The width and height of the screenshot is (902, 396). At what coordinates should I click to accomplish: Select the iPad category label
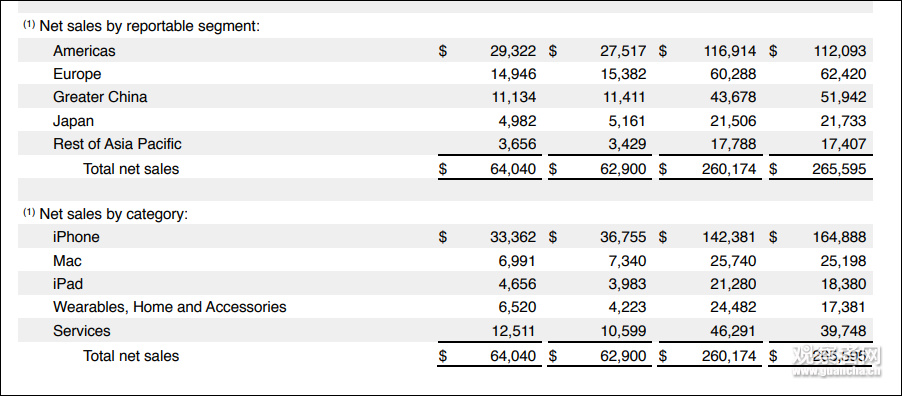click(68, 284)
